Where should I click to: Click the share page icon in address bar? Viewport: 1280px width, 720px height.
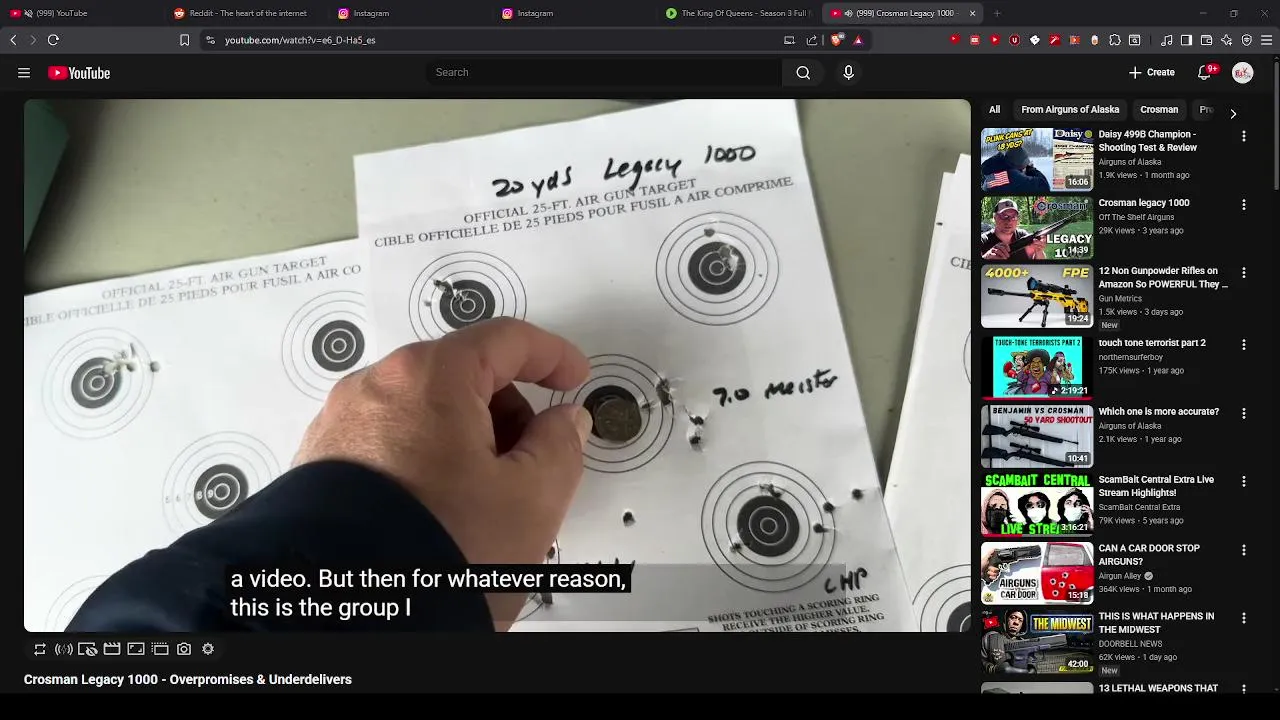pos(812,40)
